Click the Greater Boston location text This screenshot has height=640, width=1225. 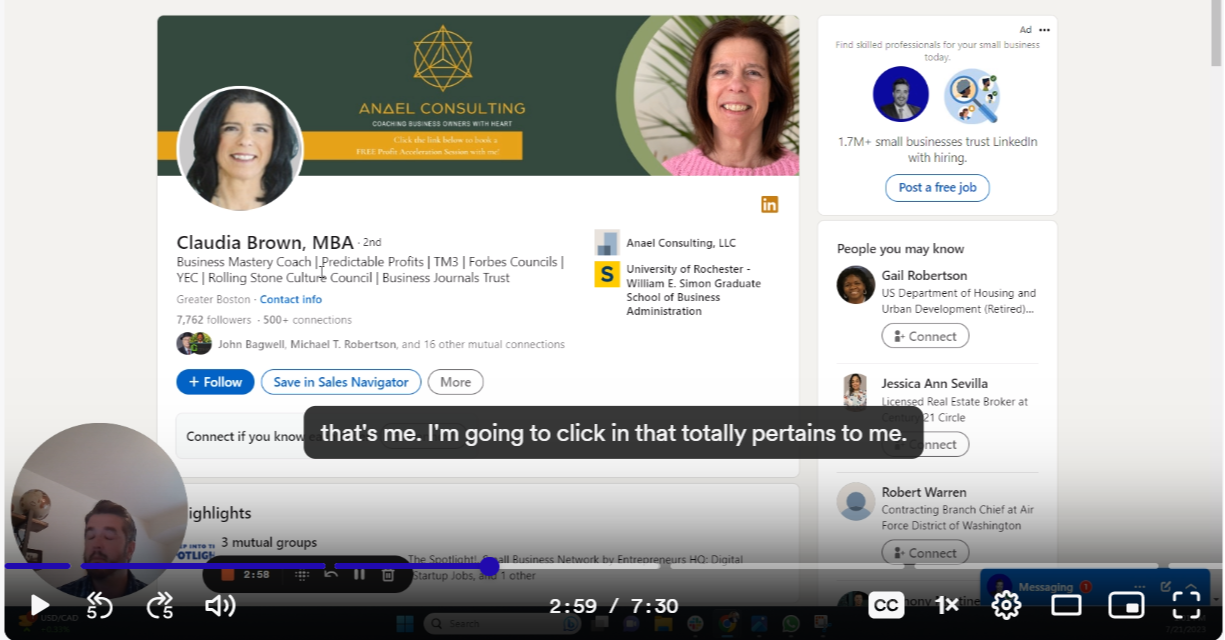(x=214, y=299)
